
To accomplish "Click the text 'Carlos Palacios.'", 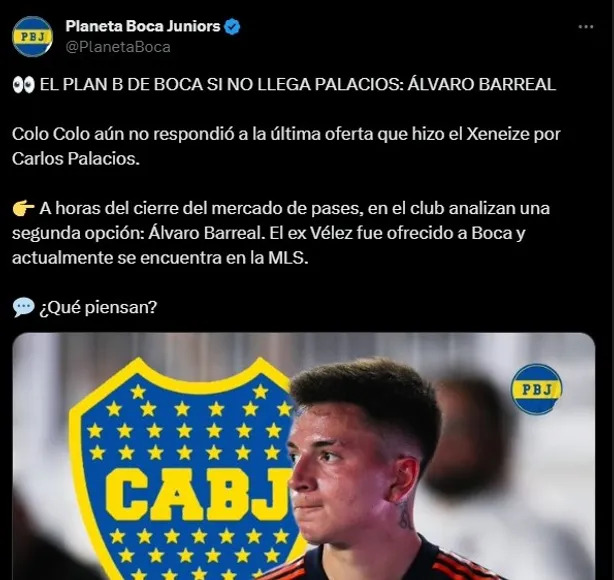I will point(76,159).
